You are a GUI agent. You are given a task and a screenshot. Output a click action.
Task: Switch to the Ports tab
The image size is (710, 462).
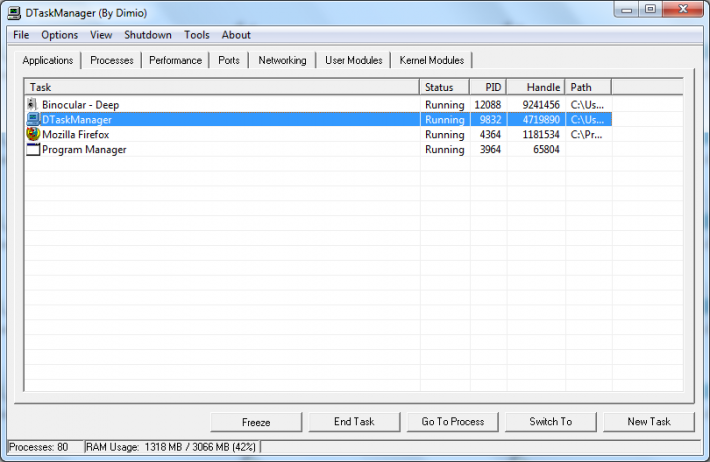229,60
